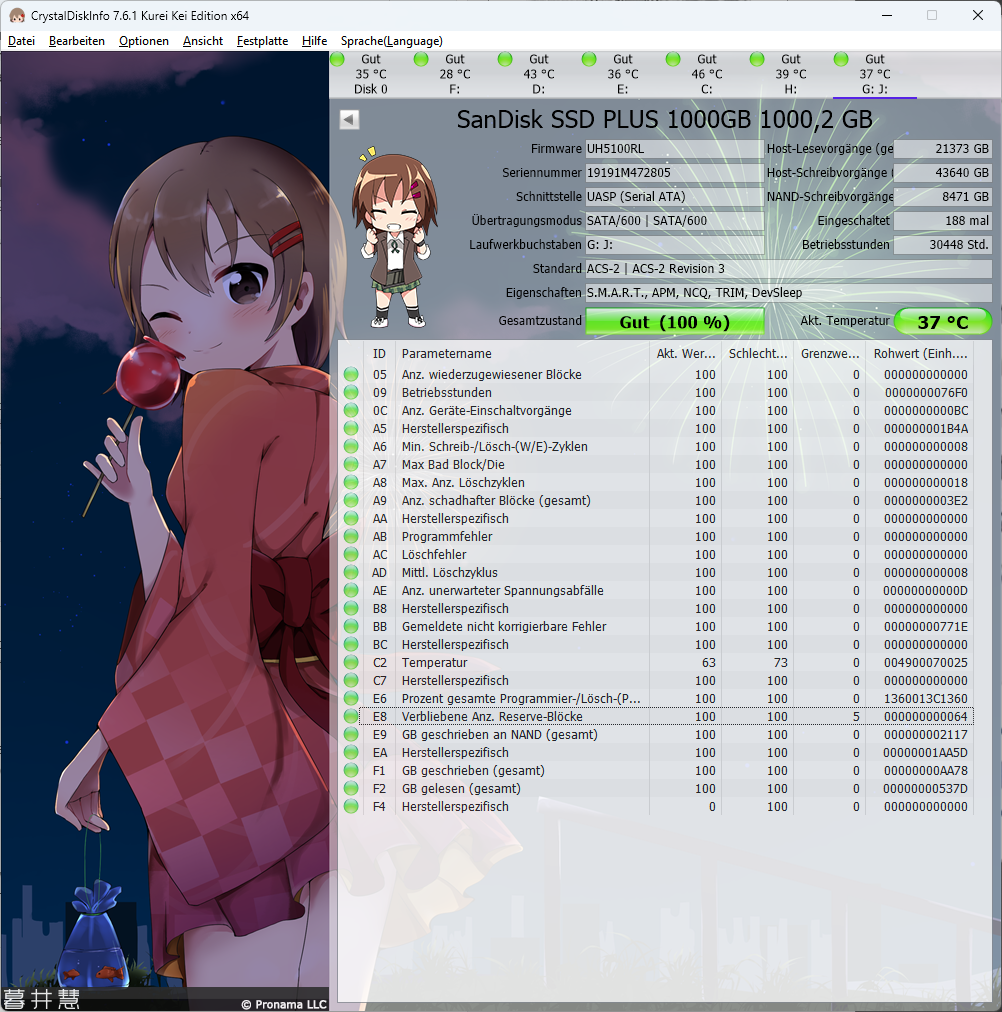Screen dimensions: 1002x1012
Task: Click NAND-Schreibvorgänge value 8471 GB
Action: tap(943, 196)
